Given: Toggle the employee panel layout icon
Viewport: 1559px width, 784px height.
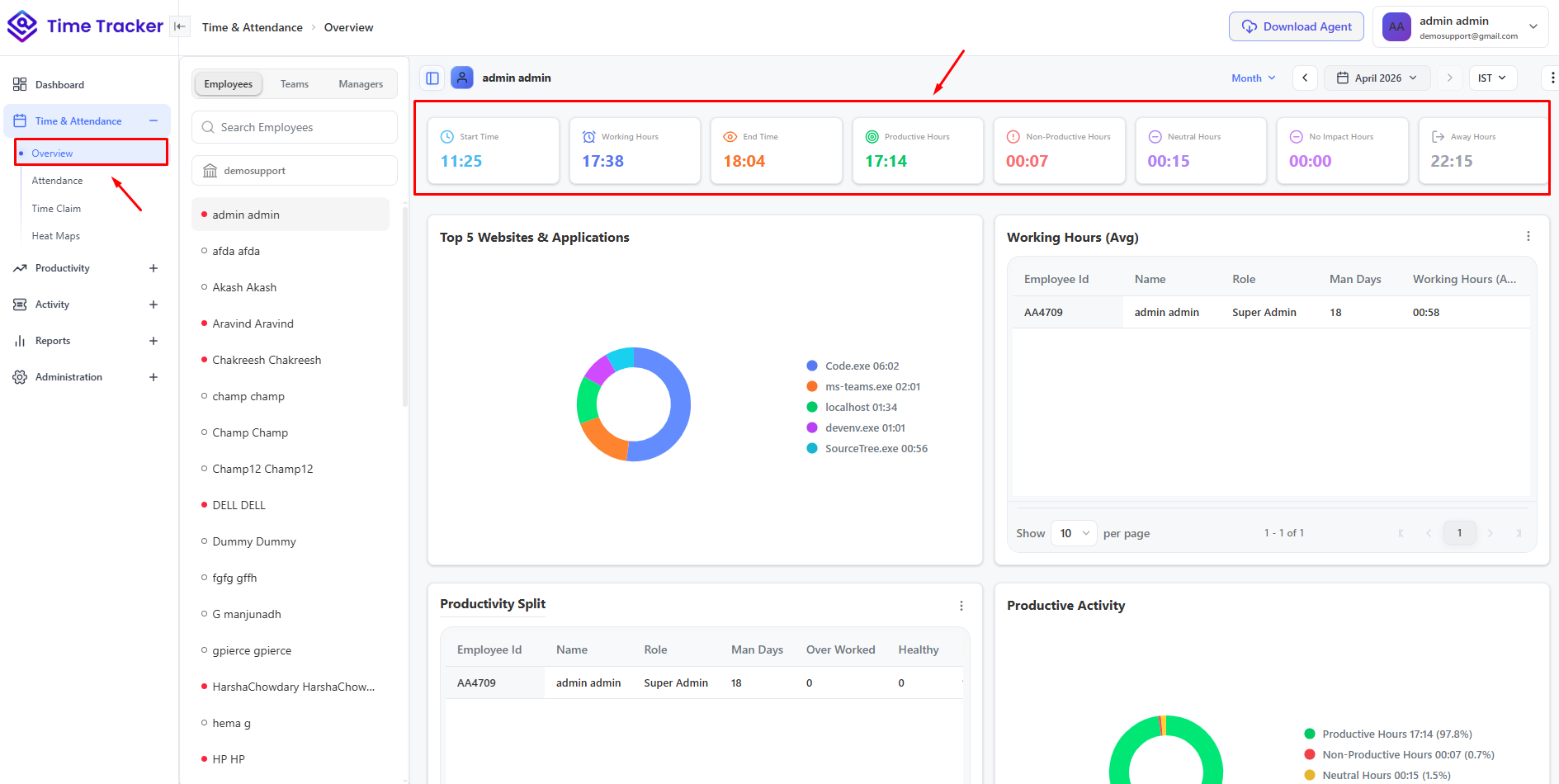Looking at the screenshot, I should [x=432, y=78].
